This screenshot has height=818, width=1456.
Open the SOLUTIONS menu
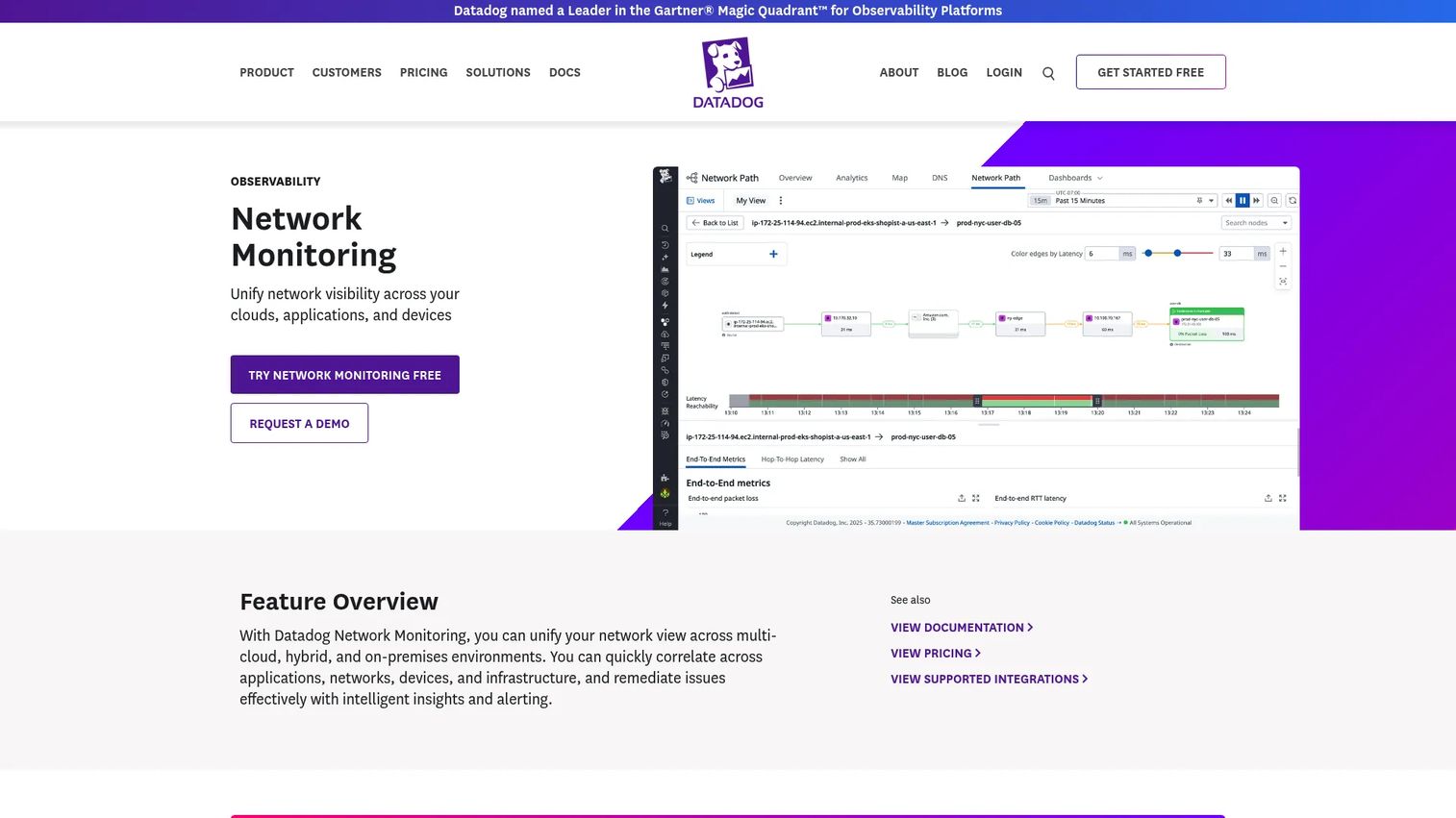point(498,73)
